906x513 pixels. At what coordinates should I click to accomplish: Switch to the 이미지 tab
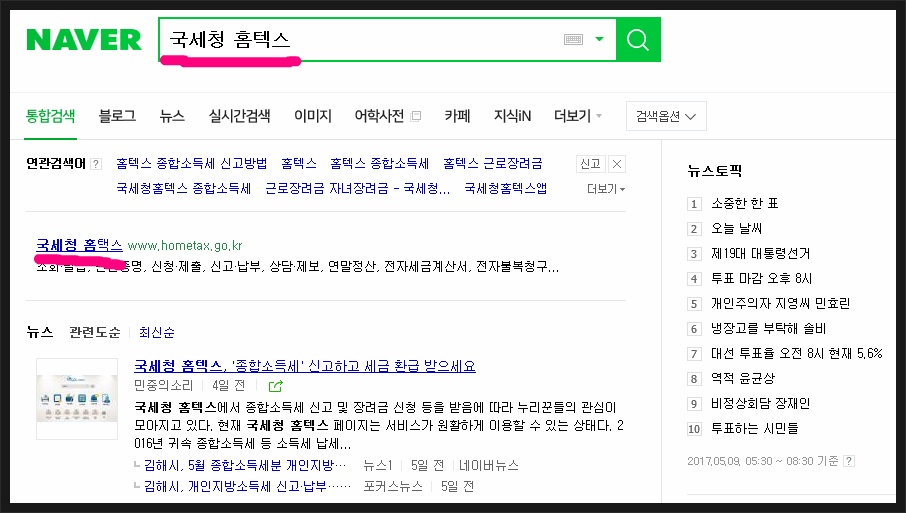coord(312,116)
